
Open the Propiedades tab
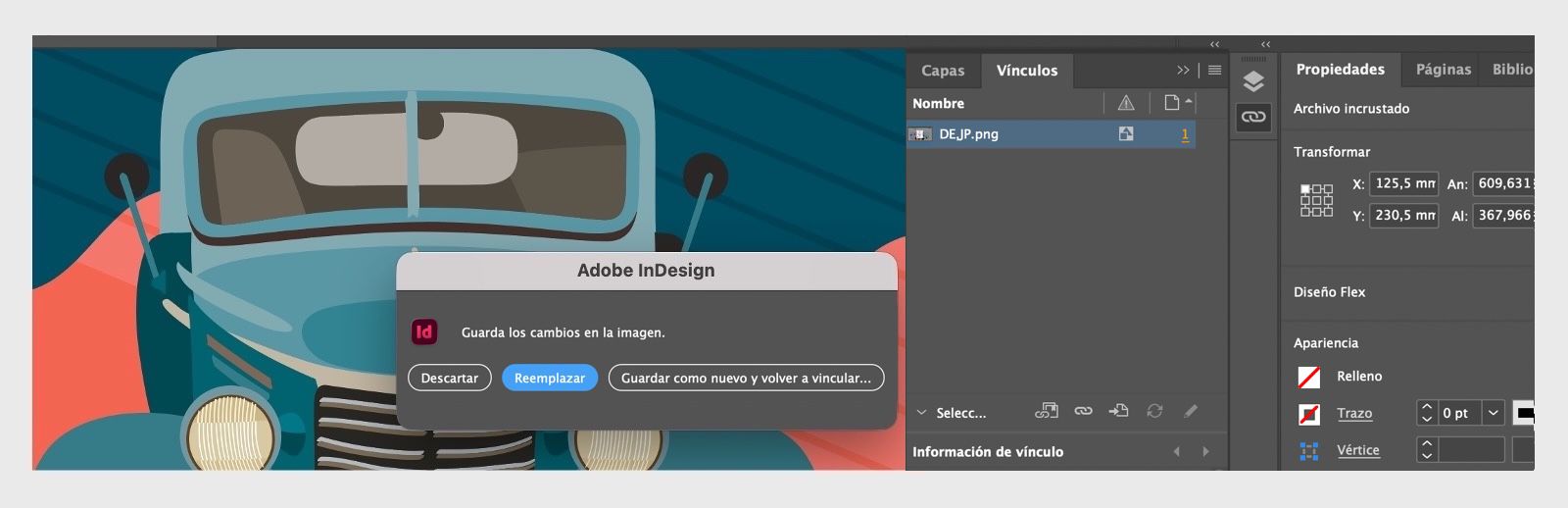[x=1340, y=70]
